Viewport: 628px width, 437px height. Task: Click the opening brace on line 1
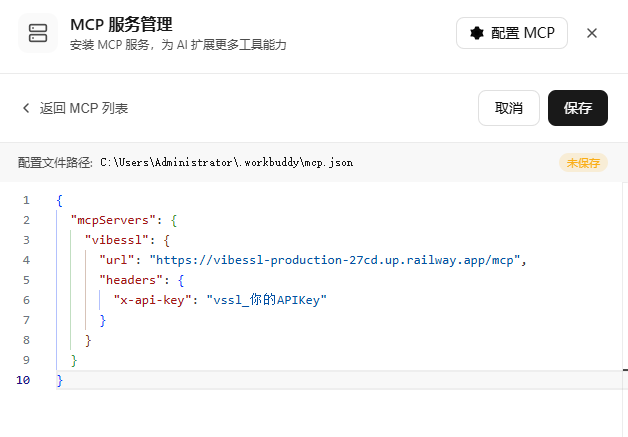point(60,200)
